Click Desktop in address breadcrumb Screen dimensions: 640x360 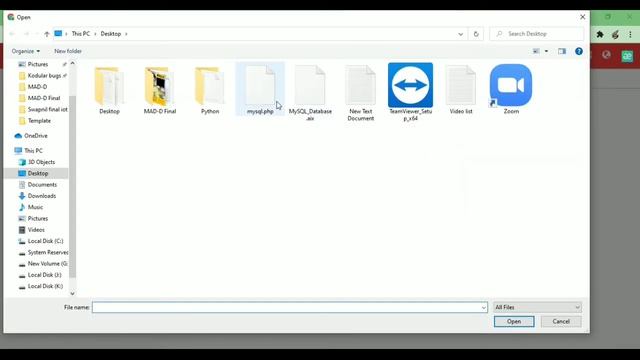click(x=111, y=34)
